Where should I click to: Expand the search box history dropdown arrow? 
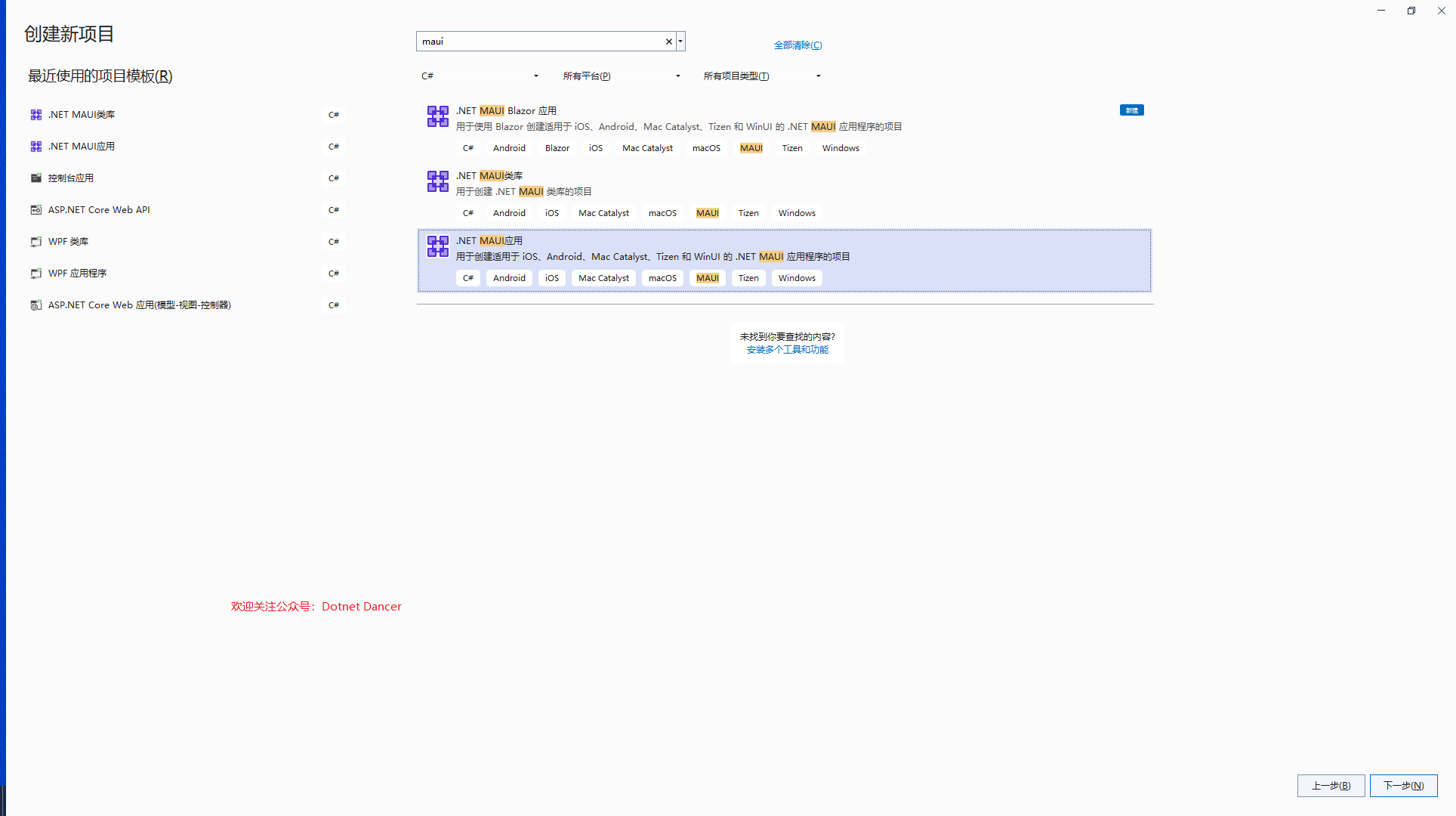(x=680, y=42)
